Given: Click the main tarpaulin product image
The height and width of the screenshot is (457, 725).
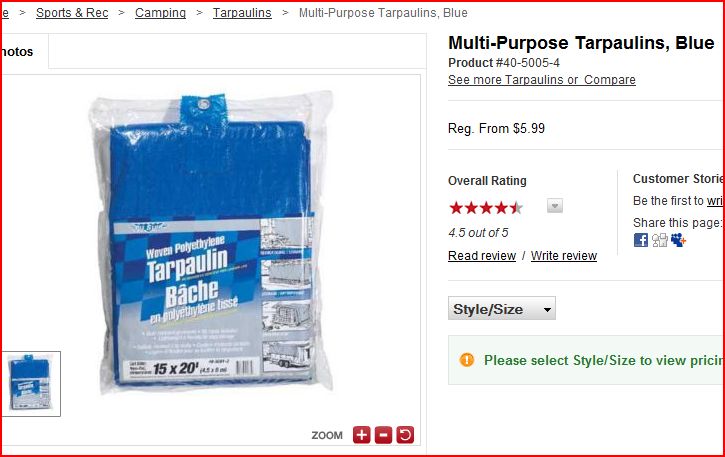Looking at the screenshot, I should (211, 242).
